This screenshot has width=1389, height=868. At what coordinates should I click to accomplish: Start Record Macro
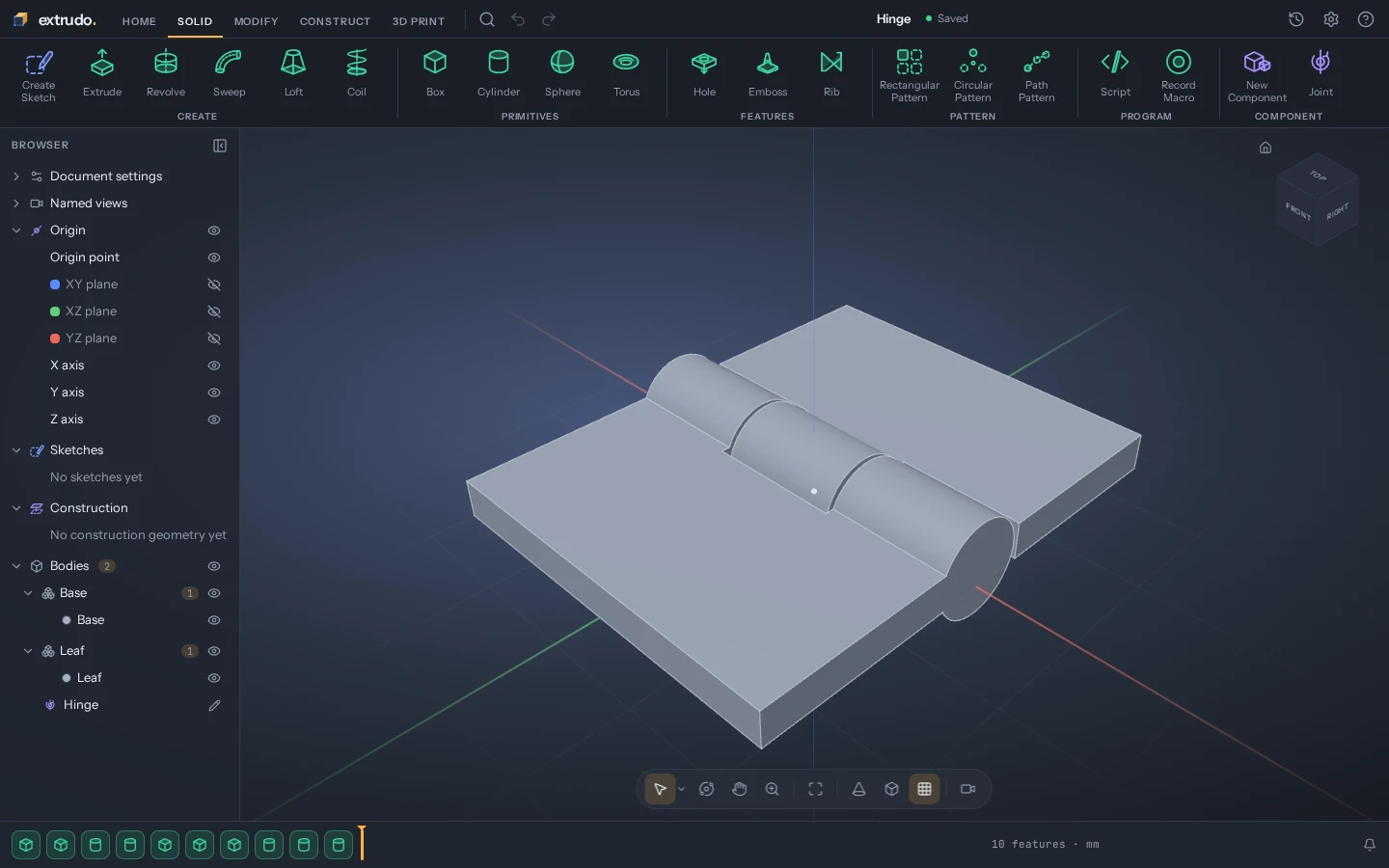tap(1179, 76)
